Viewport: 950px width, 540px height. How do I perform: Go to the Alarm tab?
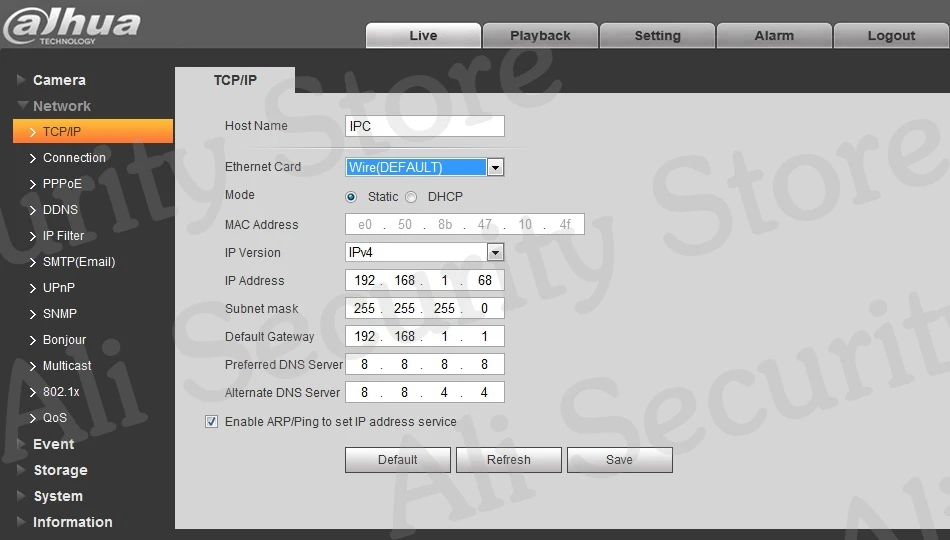pyautogui.click(x=774, y=36)
